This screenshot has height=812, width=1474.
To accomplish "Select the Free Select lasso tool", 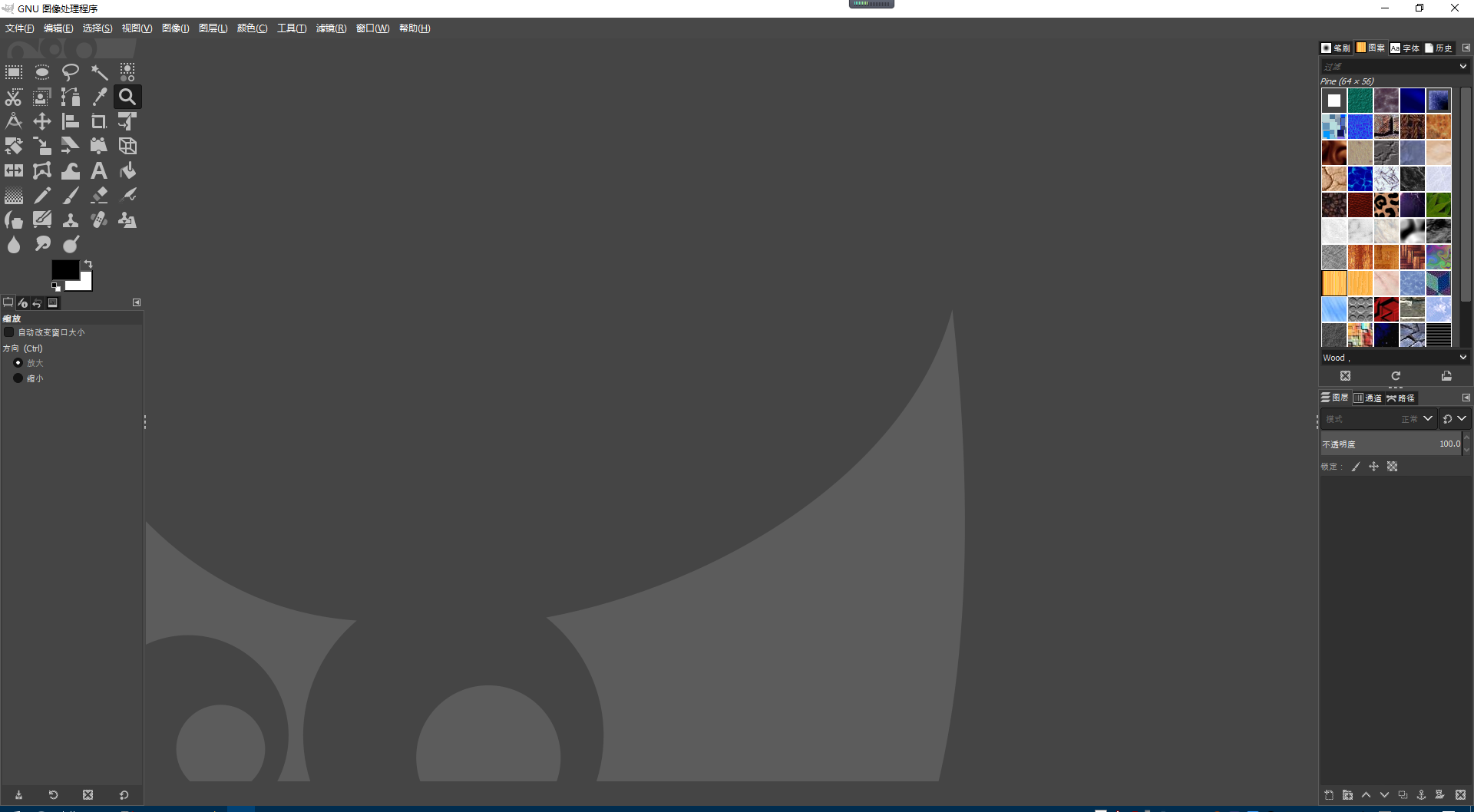I will (x=71, y=72).
